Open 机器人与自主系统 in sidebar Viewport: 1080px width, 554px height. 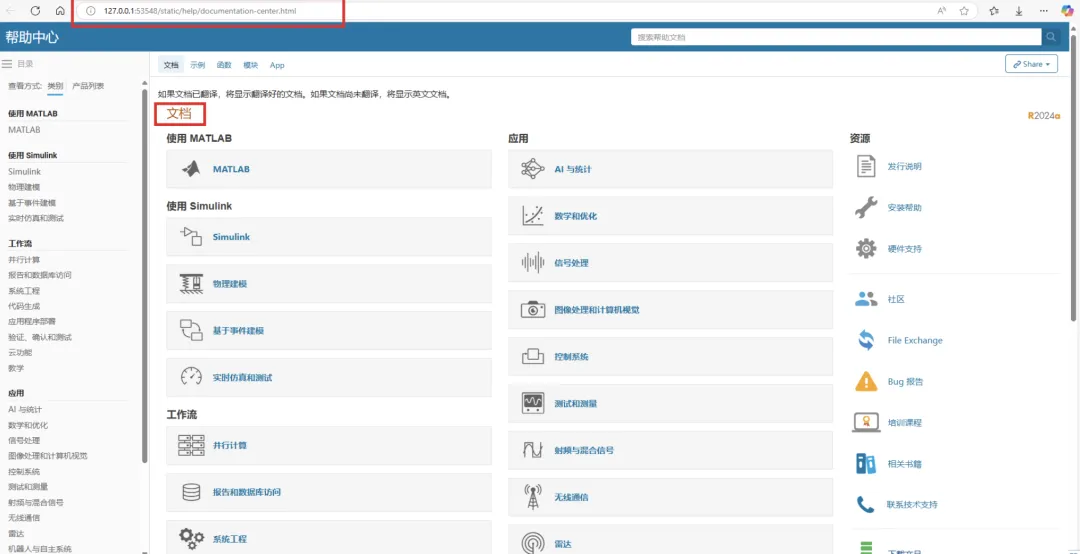click(40, 549)
